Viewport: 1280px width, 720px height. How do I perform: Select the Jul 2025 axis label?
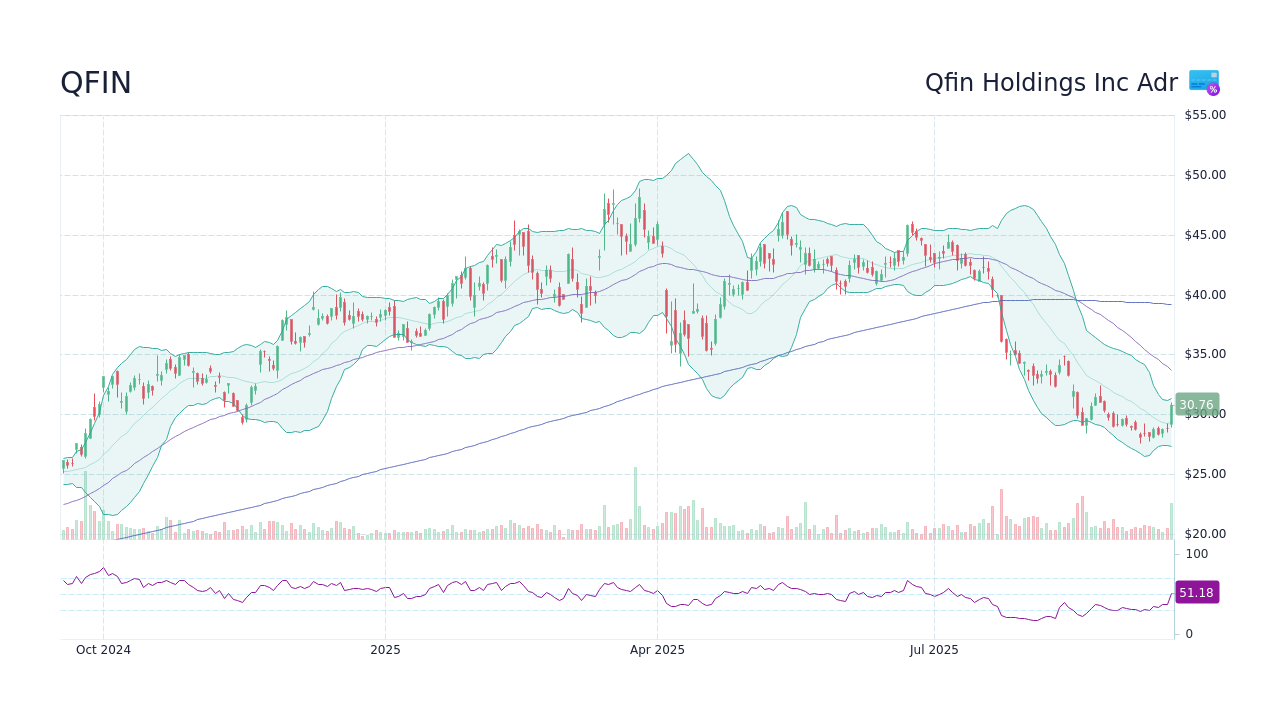coord(934,650)
